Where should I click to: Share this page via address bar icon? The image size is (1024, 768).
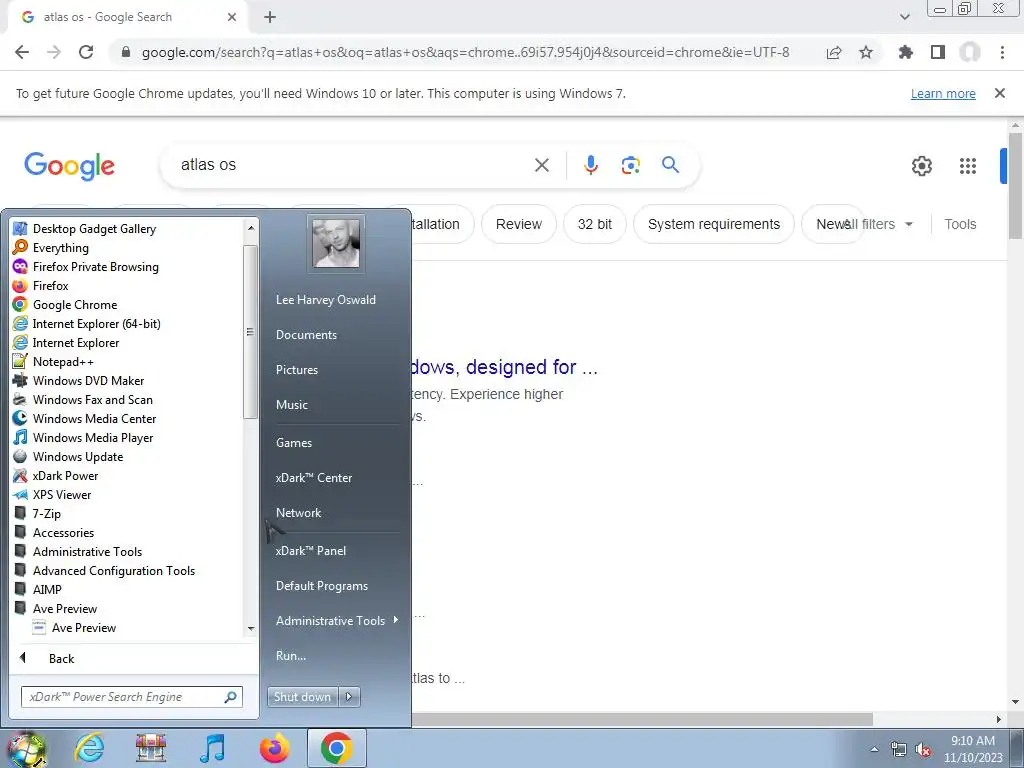point(834,52)
